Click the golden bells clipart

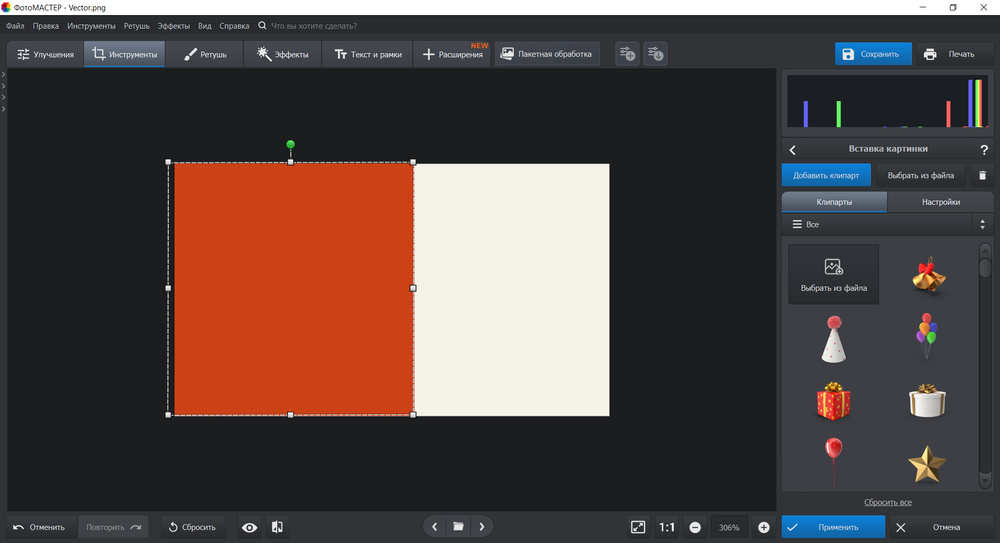coord(928,275)
